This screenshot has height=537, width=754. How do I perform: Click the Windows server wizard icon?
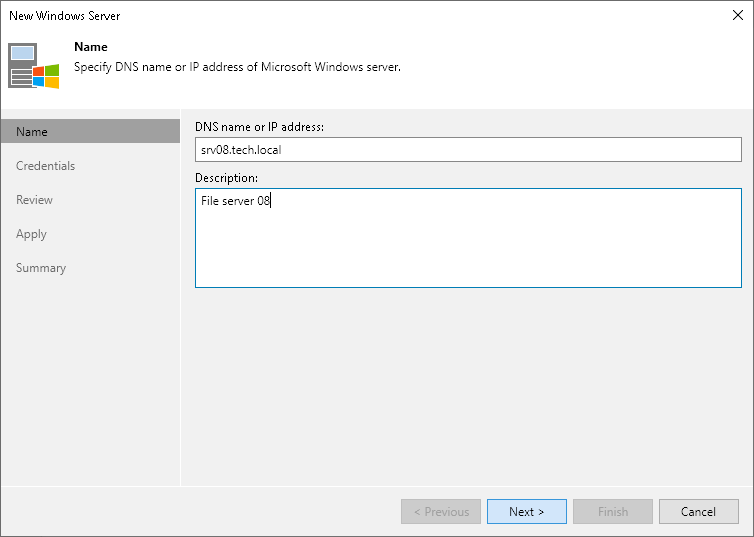[x=34, y=66]
